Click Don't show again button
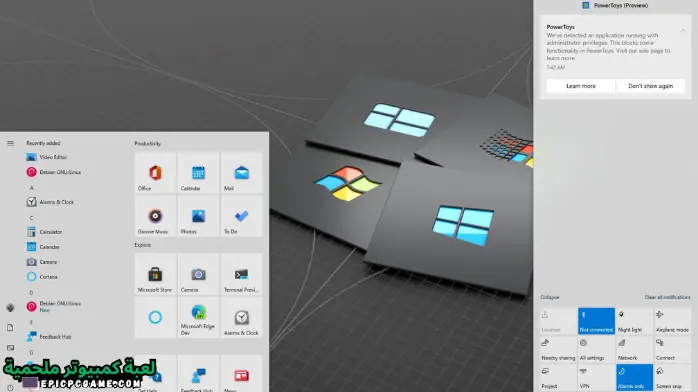The image size is (698, 392). [x=650, y=86]
